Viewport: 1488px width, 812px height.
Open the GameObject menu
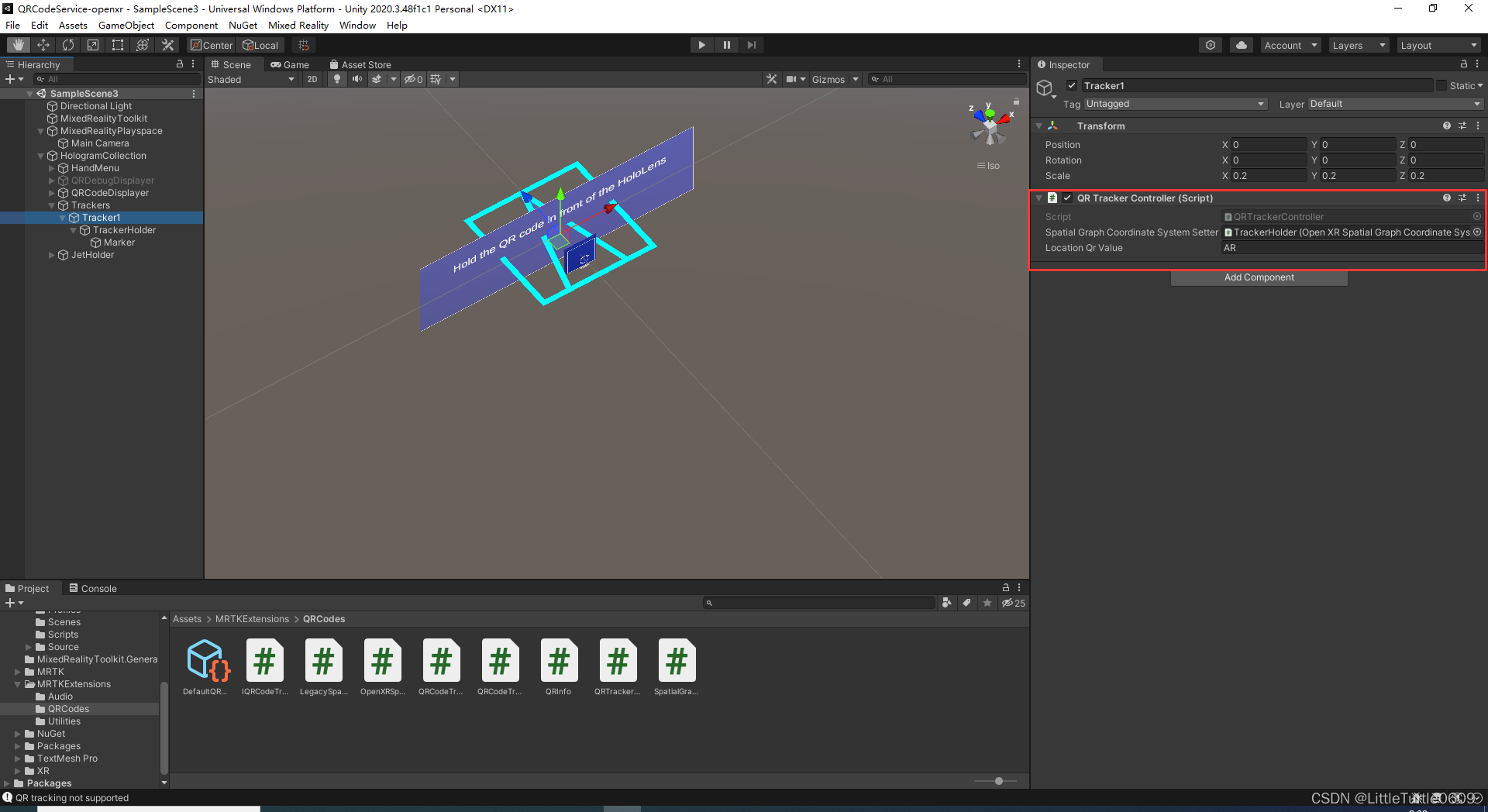coord(126,25)
